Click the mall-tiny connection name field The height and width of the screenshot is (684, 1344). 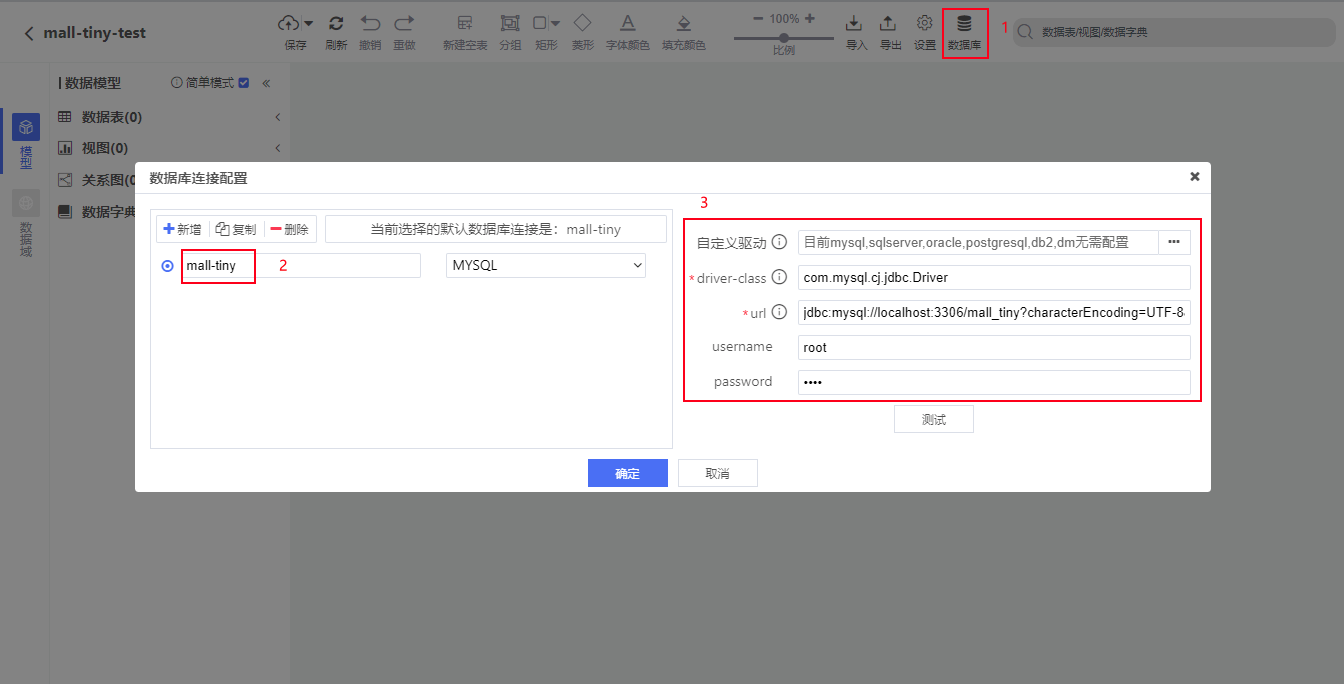[301, 265]
